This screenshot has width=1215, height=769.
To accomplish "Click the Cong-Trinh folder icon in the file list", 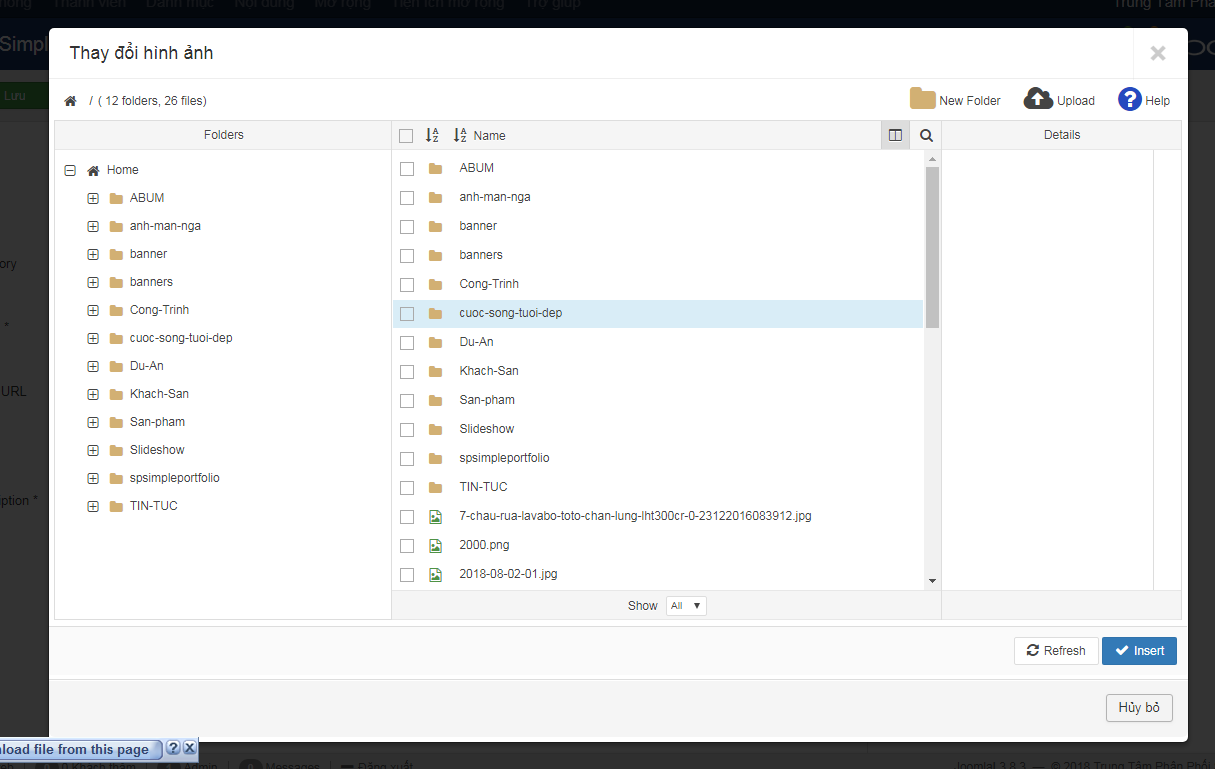I will click(435, 284).
